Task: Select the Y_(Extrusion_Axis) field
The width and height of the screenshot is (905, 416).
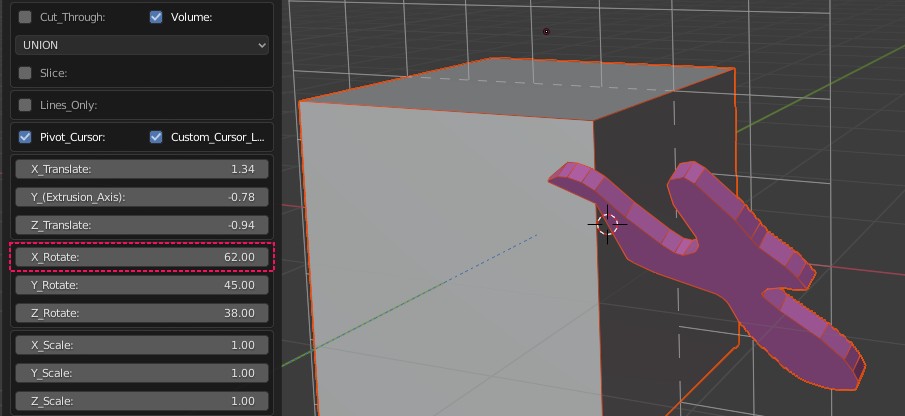Action: 142,197
